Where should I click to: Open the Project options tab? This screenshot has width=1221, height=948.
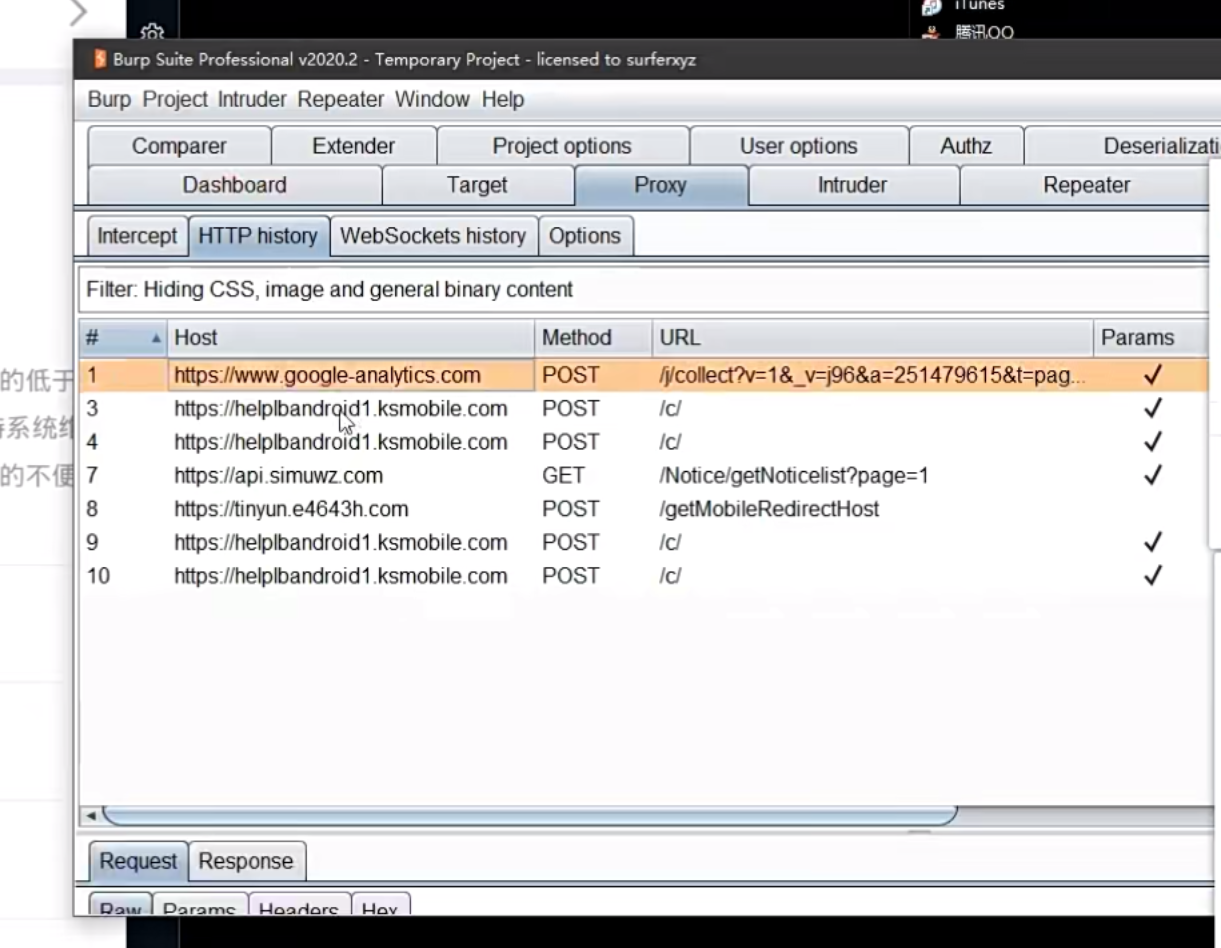562,146
